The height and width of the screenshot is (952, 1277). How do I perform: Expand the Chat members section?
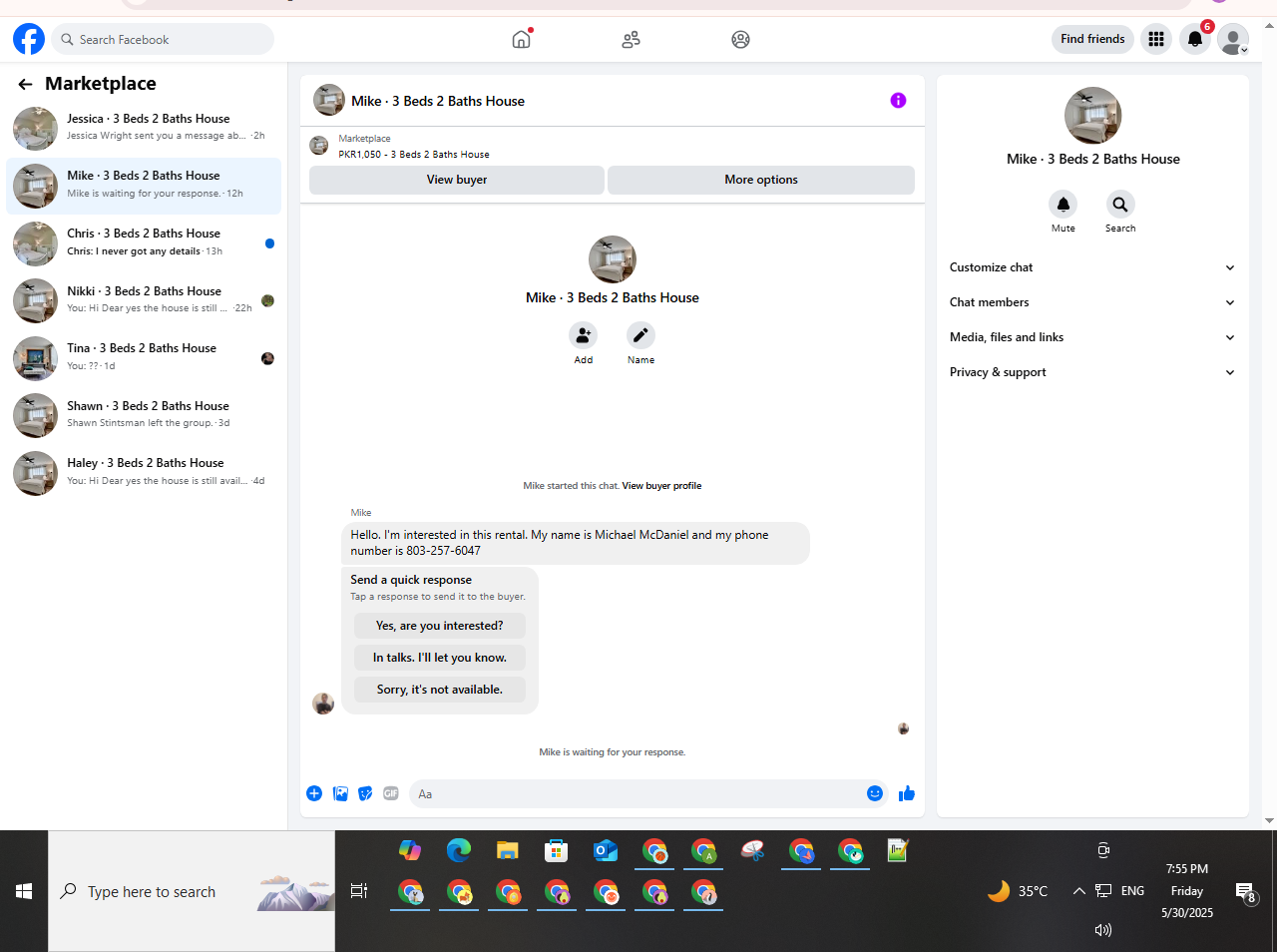tap(1092, 302)
